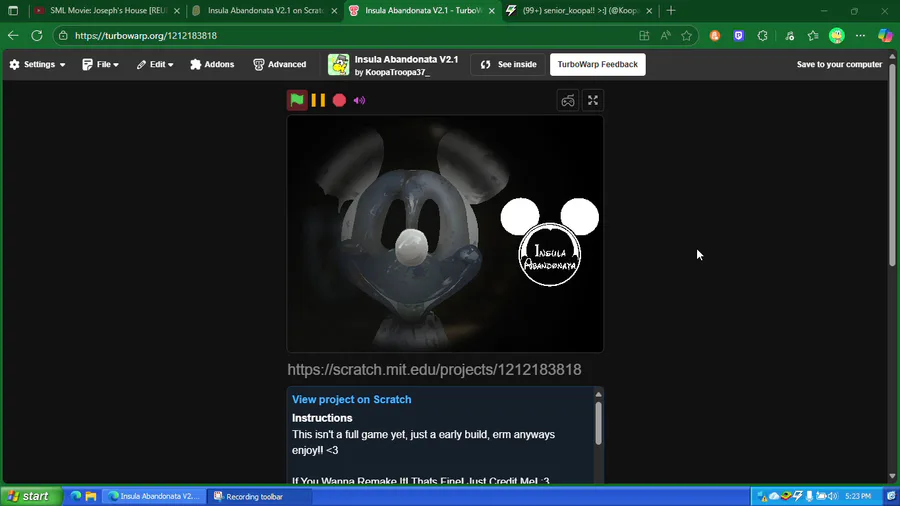Click the project stage canvas
This screenshot has height=506, width=900.
(445, 233)
